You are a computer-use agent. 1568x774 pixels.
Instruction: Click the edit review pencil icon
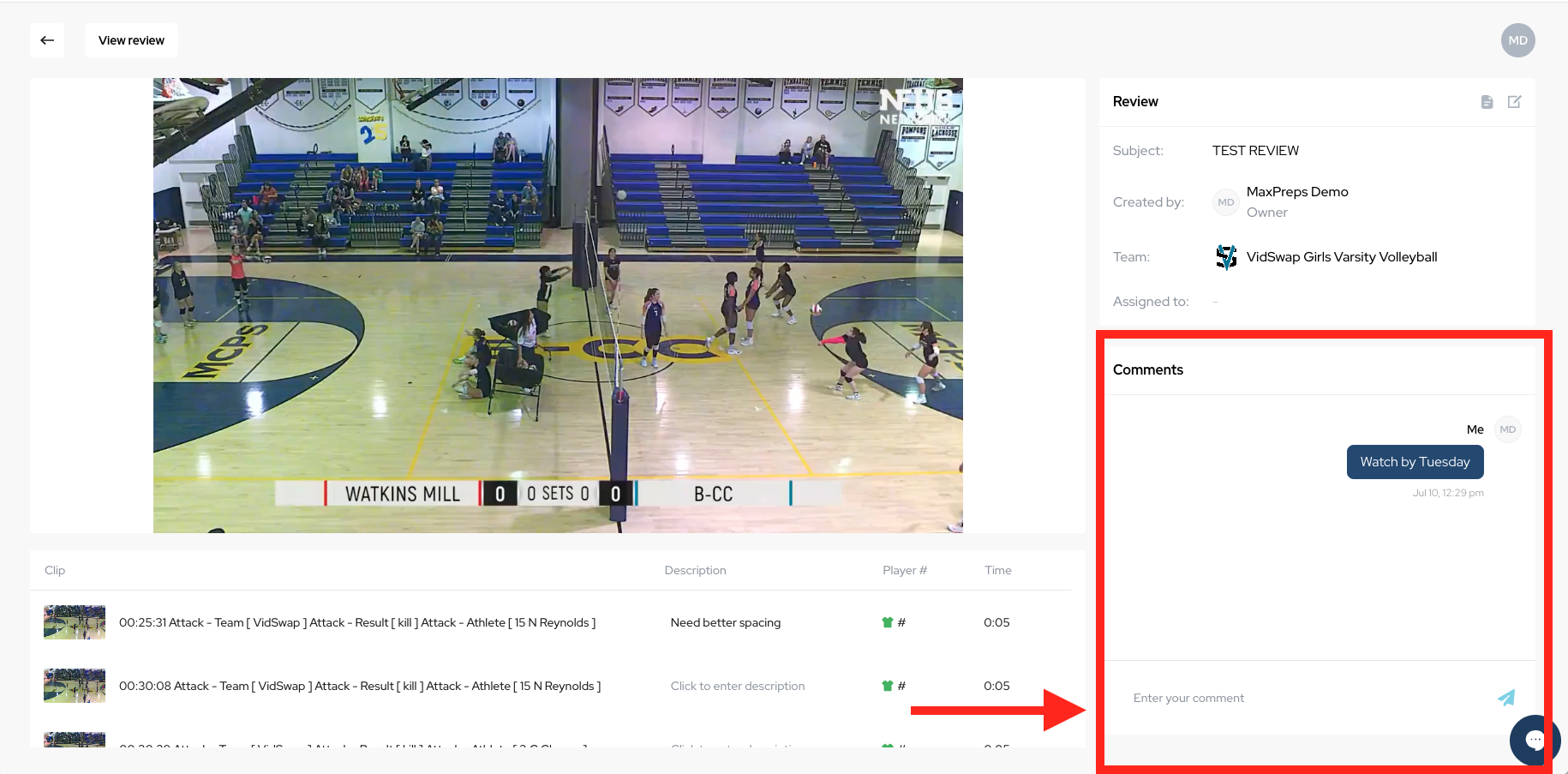coord(1514,102)
